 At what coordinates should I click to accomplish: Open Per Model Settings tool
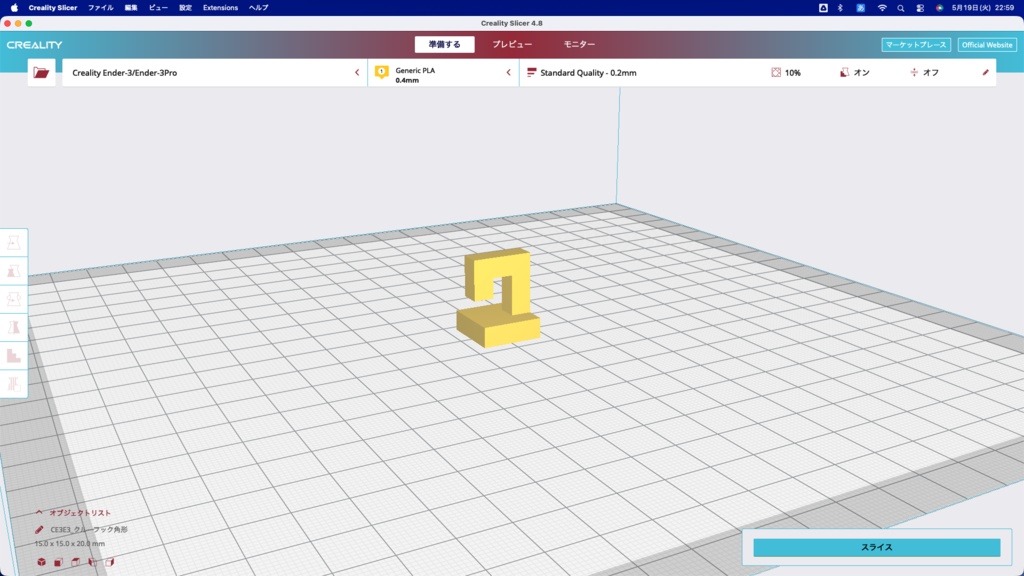click(14, 355)
